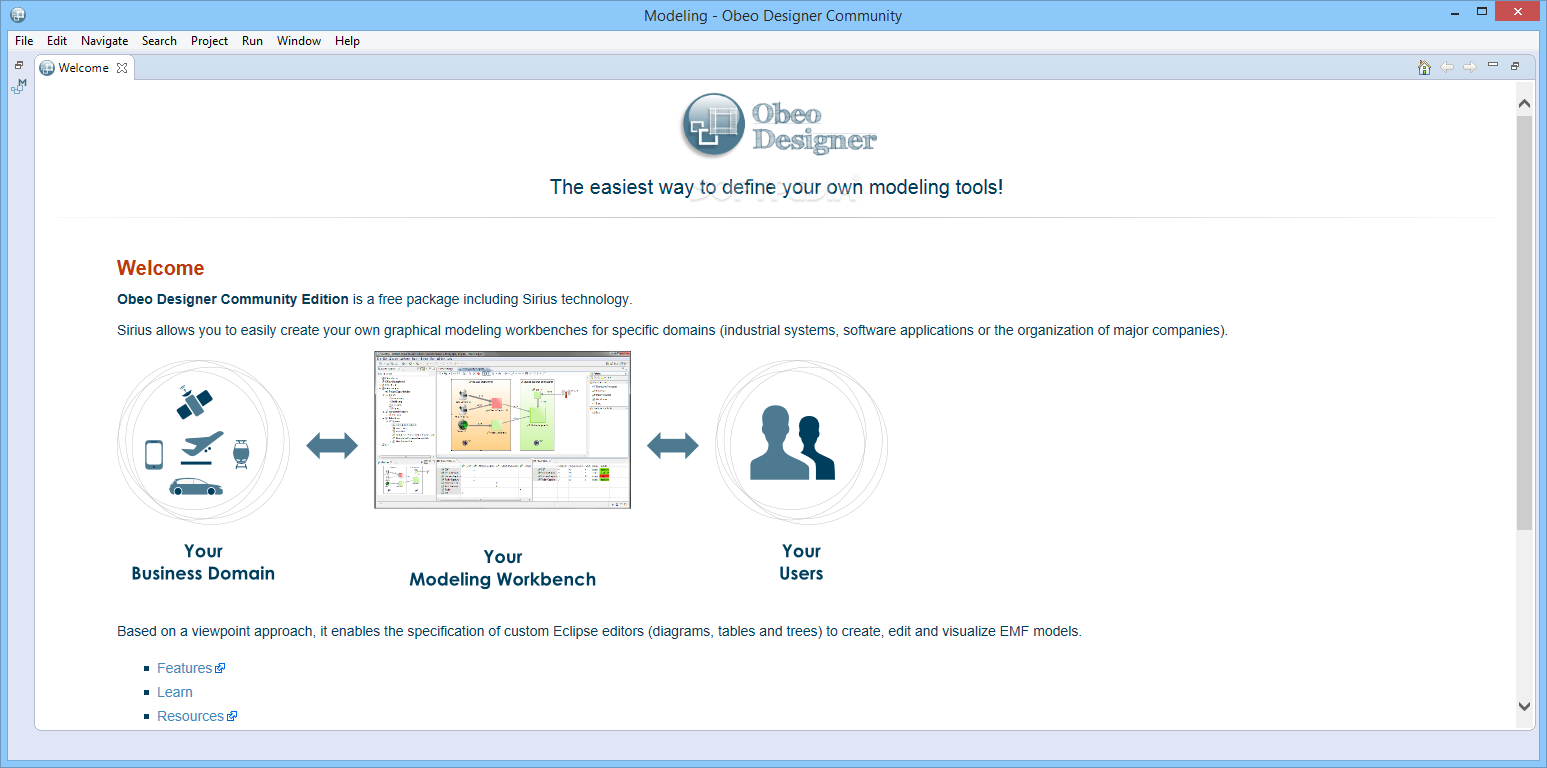
Task: Click the 'Your Modeling Workbench' caption
Action: [503, 568]
